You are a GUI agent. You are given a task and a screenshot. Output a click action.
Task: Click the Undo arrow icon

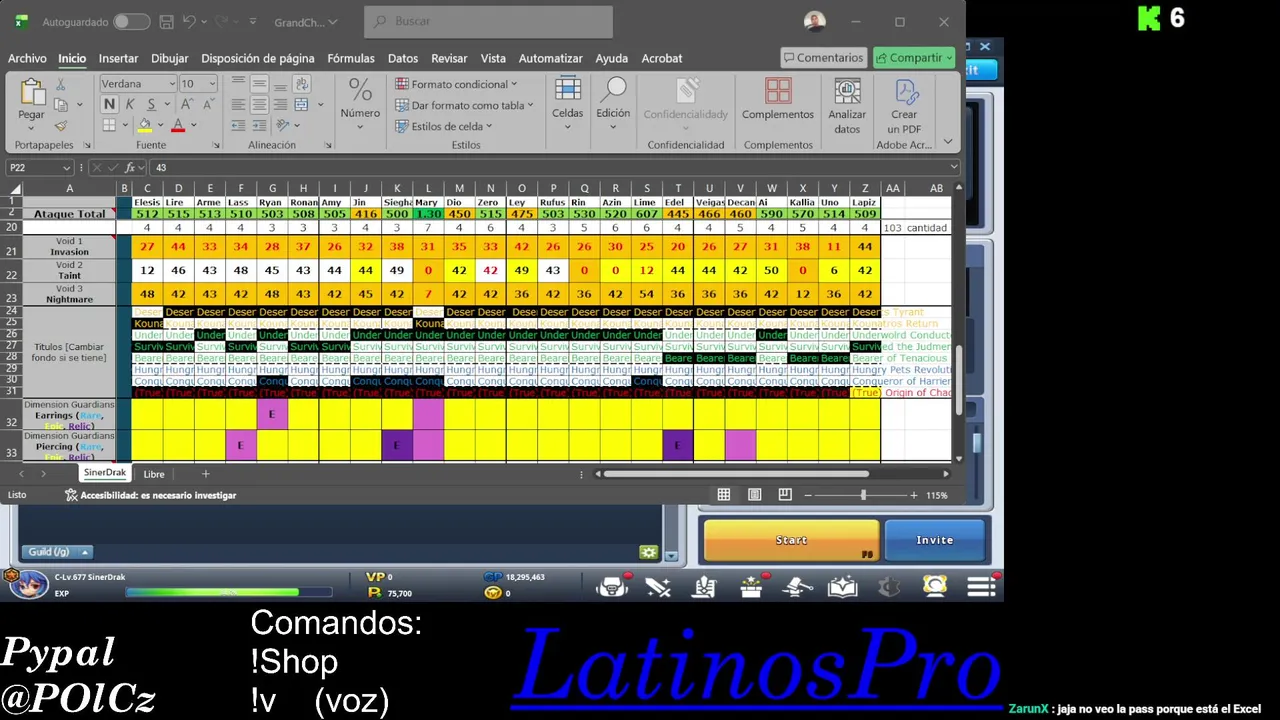[x=190, y=21]
